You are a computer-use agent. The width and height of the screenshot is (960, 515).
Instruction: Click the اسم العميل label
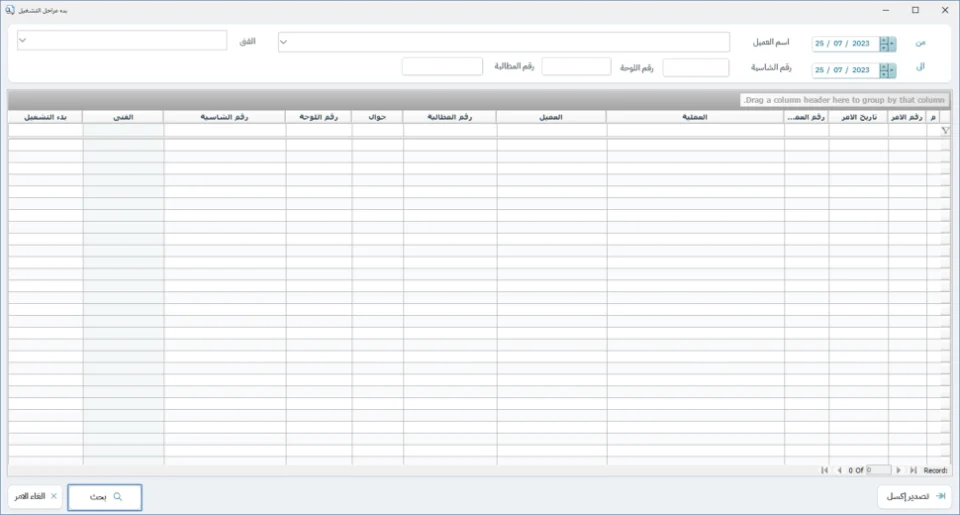click(771, 42)
